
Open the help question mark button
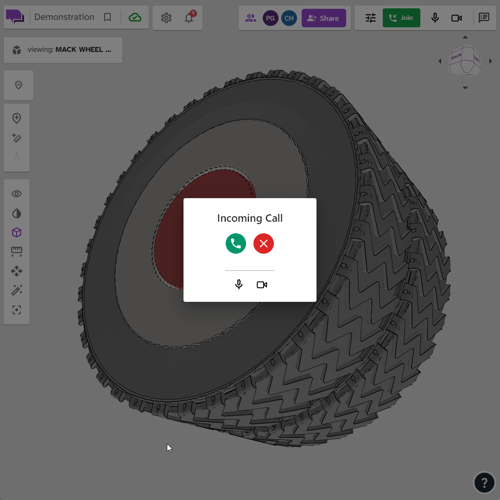pyautogui.click(x=484, y=482)
